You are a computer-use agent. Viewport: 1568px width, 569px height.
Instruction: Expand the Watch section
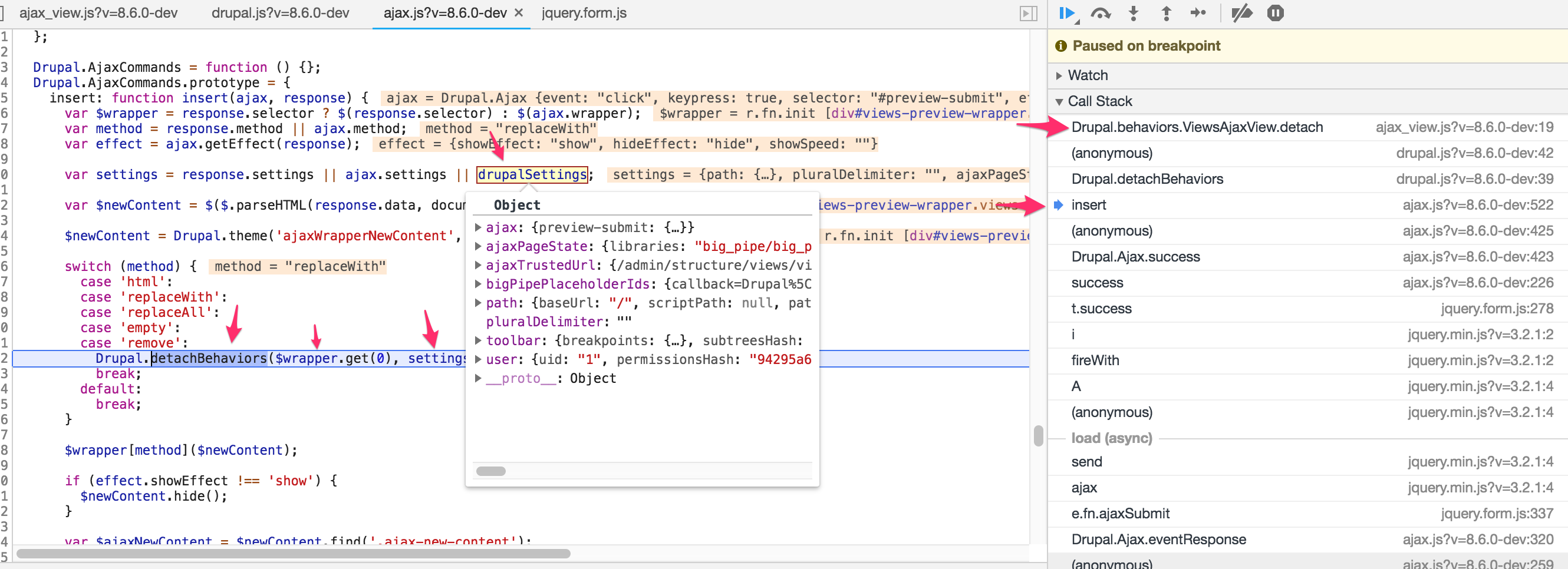click(1059, 75)
